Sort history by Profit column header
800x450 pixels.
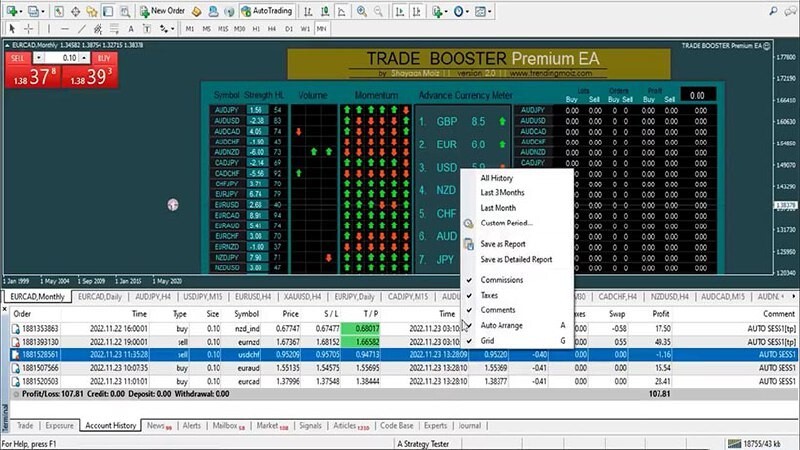point(660,314)
